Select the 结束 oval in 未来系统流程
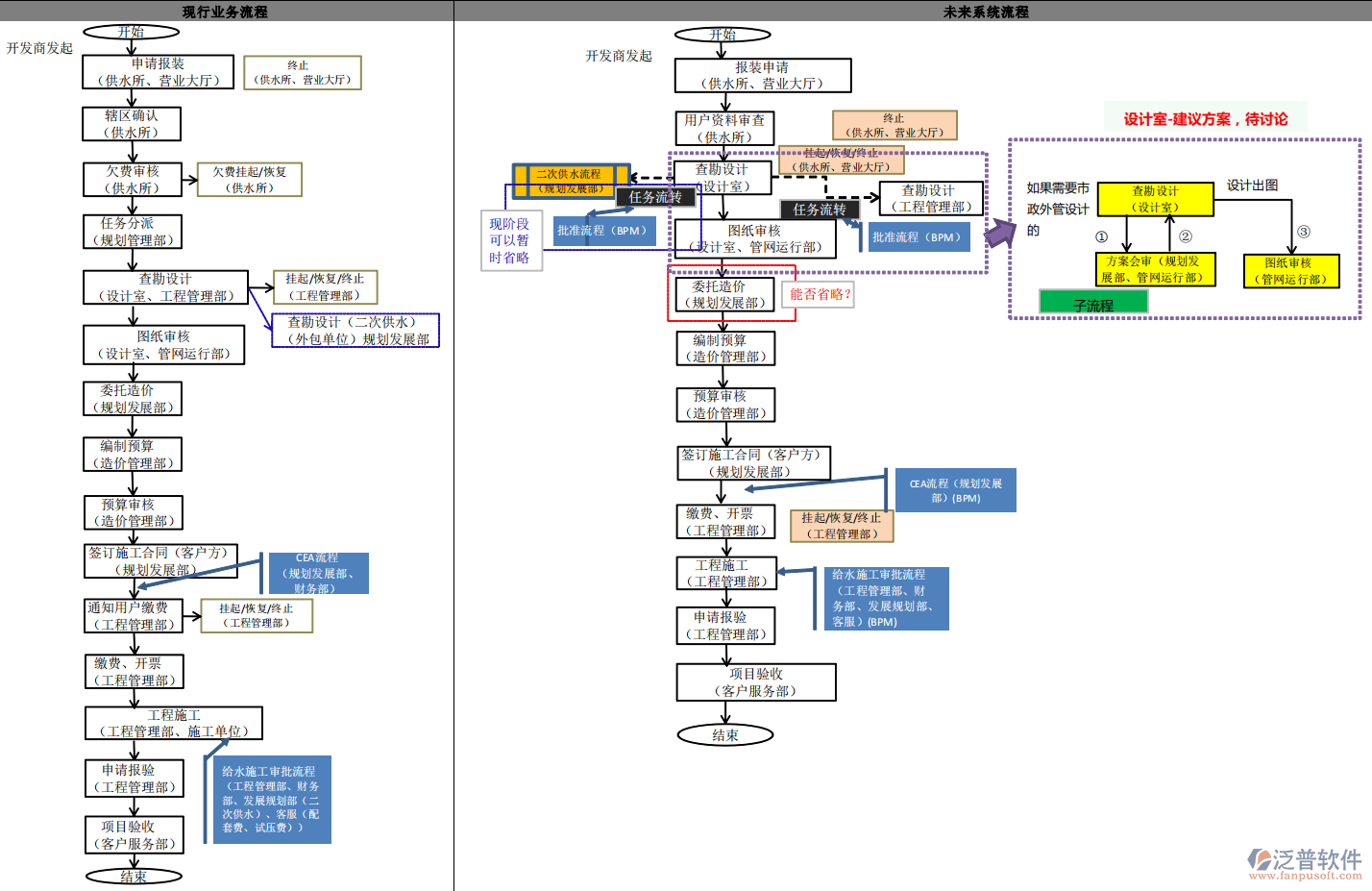The width and height of the screenshot is (1372, 891). point(724,735)
